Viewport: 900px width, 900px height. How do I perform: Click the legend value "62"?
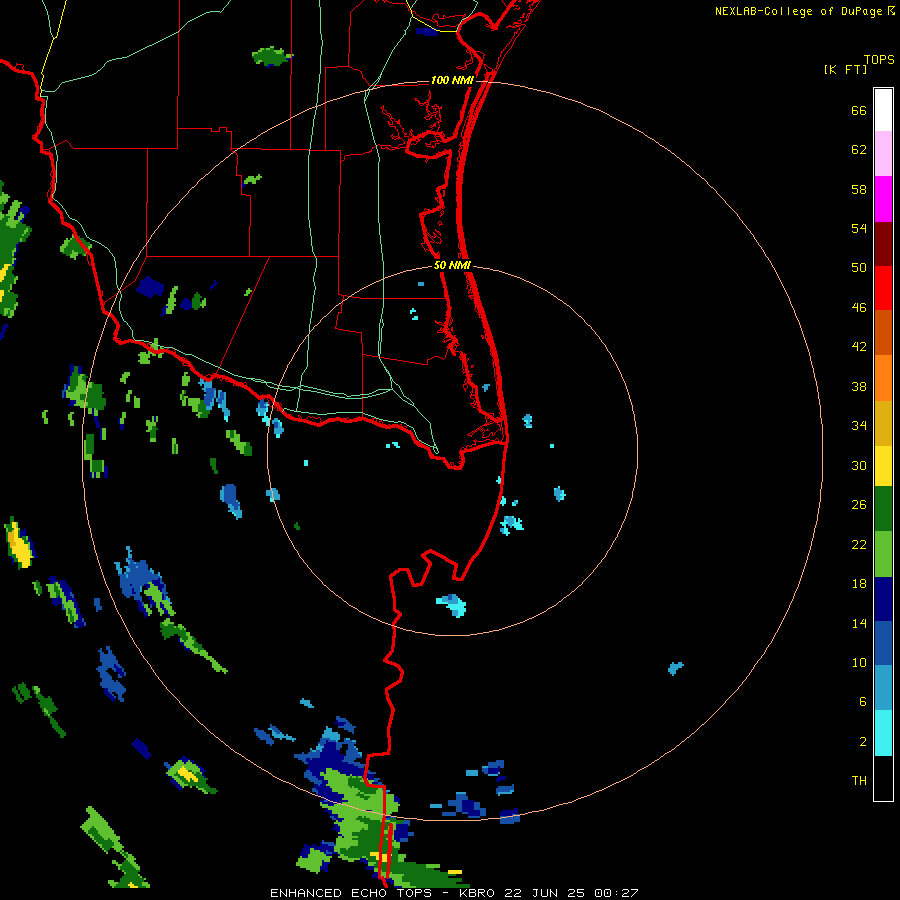859,150
